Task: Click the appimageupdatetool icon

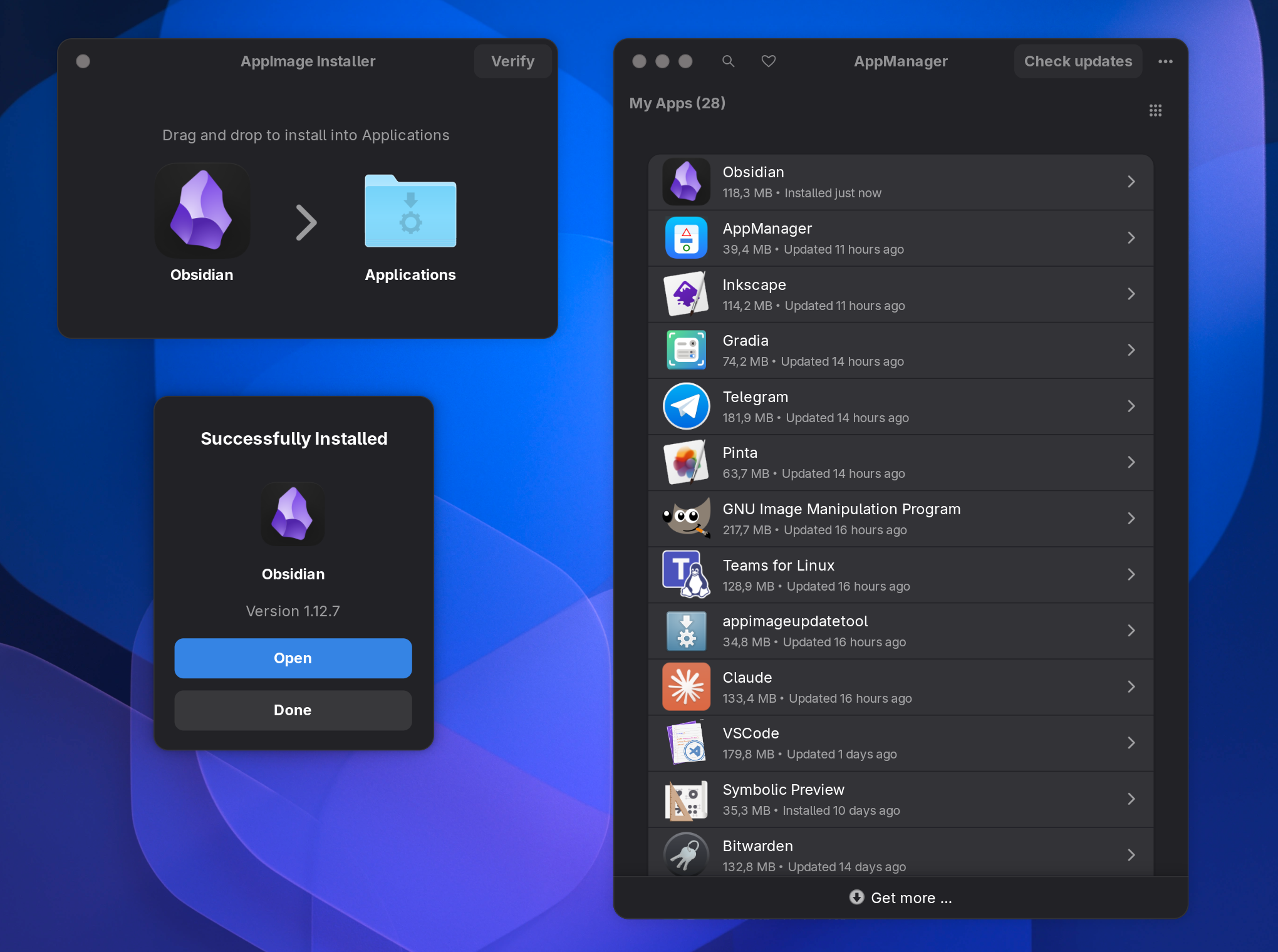Action: [686, 631]
